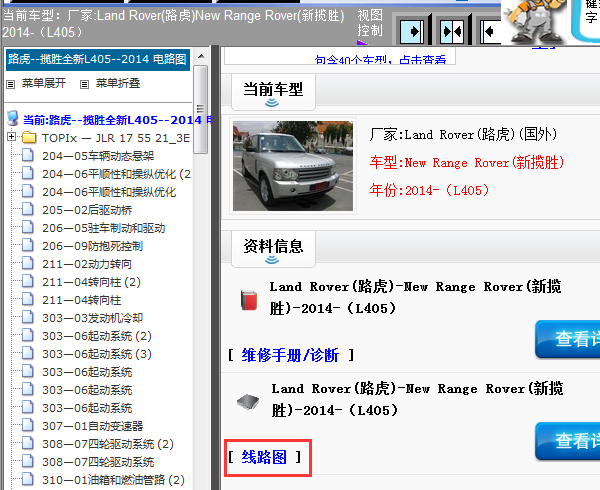The image size is (600, 490).
Task: Collapse the 资料信息 section tab
Action: point(273,249)
